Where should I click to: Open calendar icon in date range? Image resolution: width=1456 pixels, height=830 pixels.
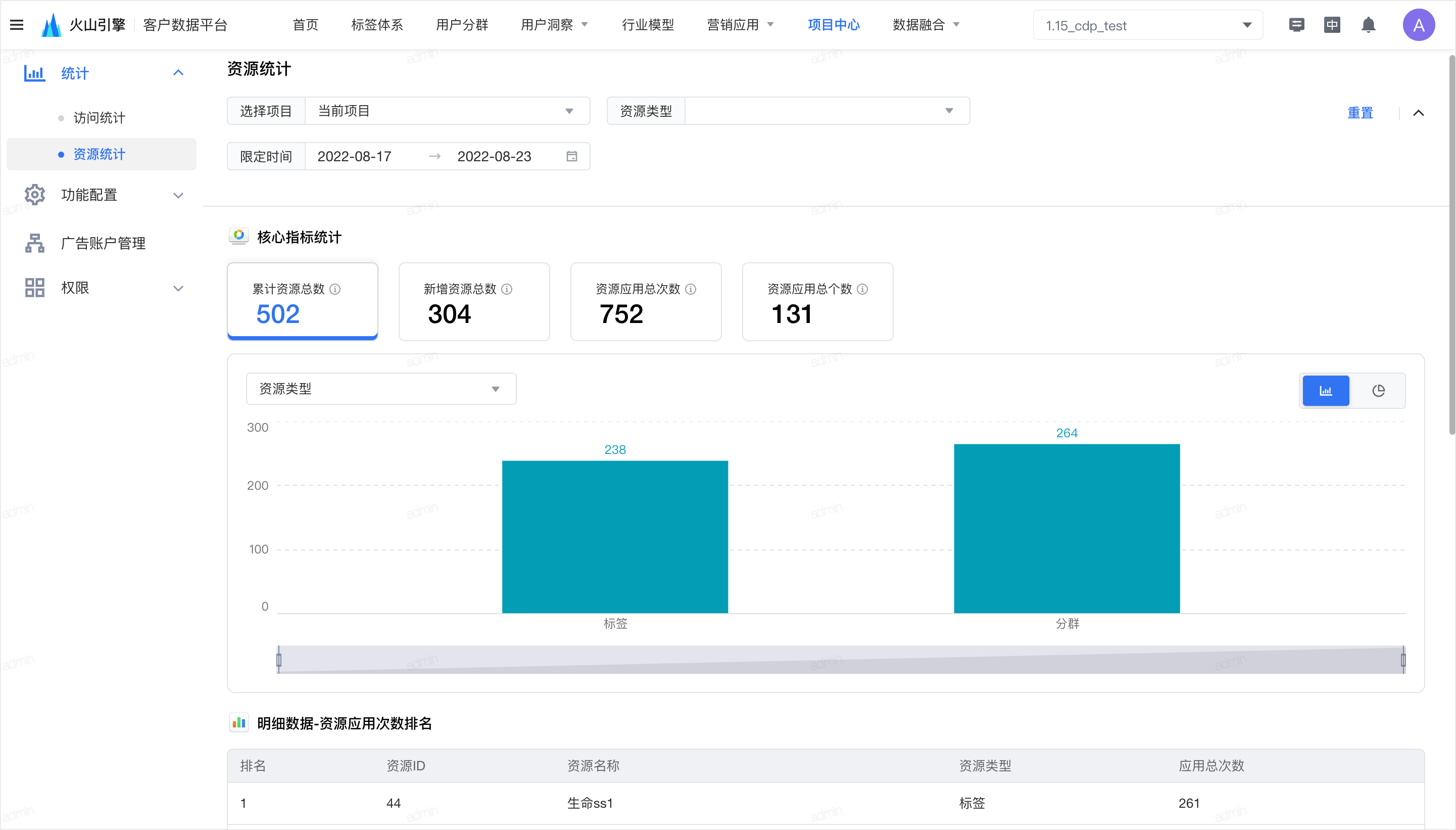tap(572, 156)
